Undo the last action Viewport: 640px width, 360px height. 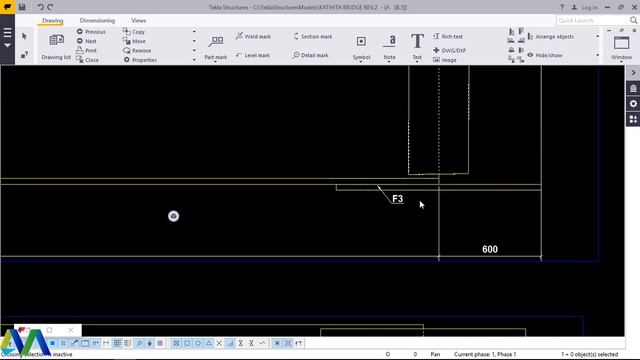click(40, 7)
